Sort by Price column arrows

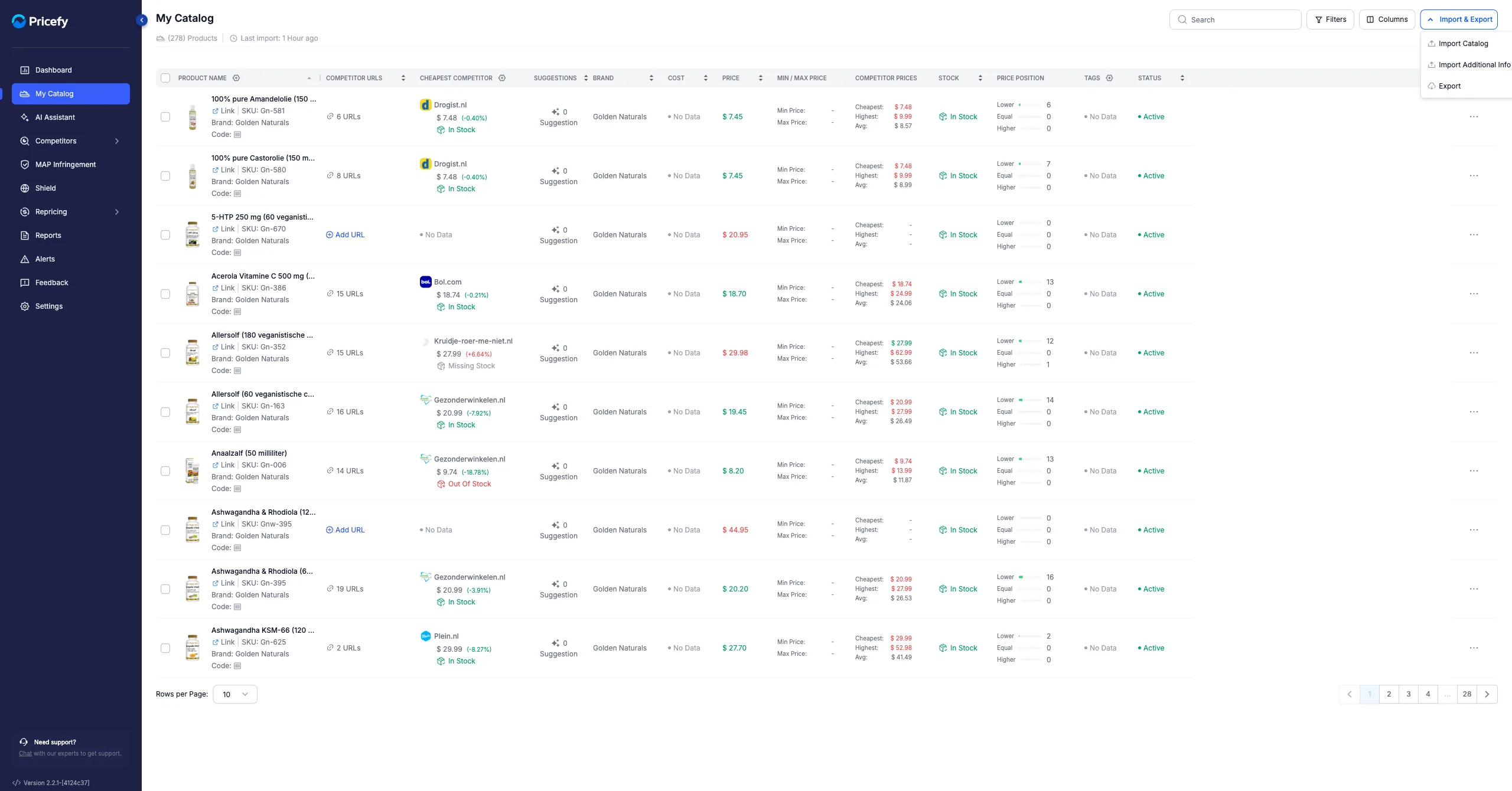761,78
